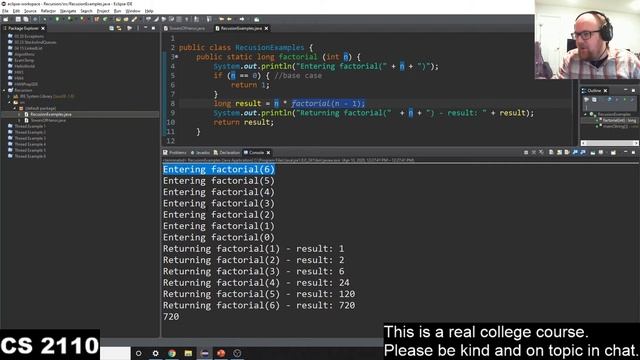Open the Refactor menu
This screenshot has height=360, width=640.
tap(48, 11)
